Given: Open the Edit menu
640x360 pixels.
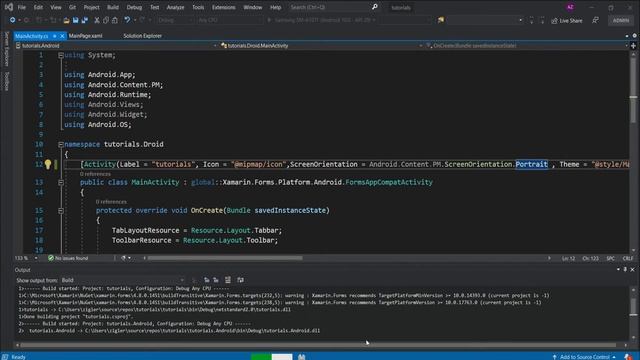Looking at the screenshot, I should pos(38,7).
